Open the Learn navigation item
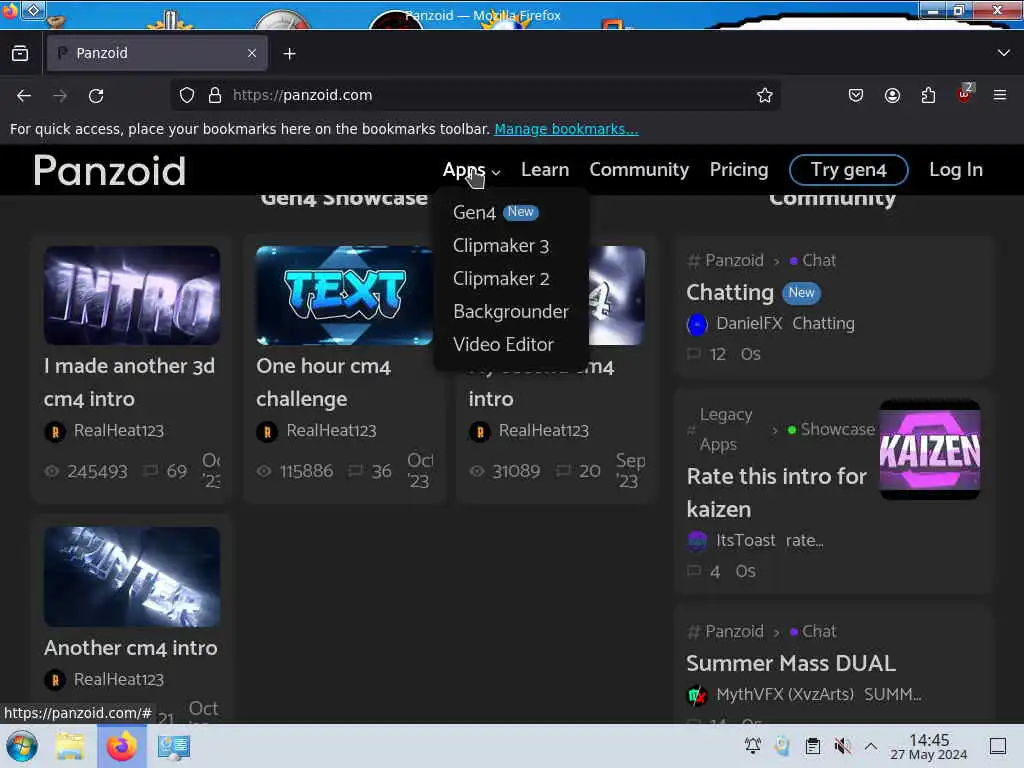This screenshot has height=768, width=1024. 545,170
